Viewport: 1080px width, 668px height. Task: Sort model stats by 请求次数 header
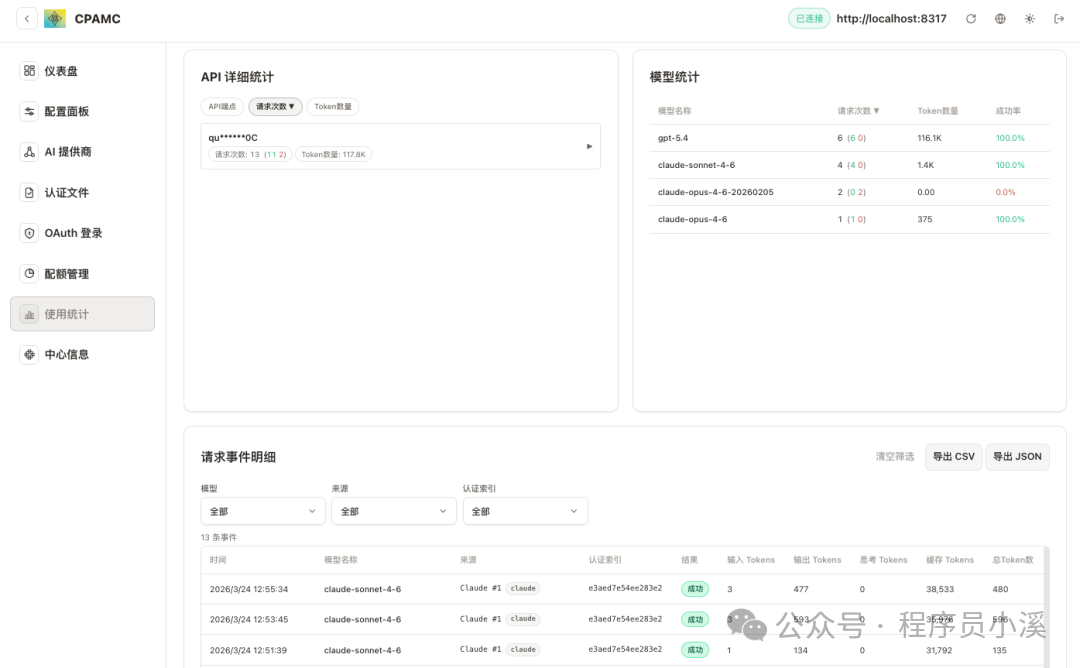point(858,110)
